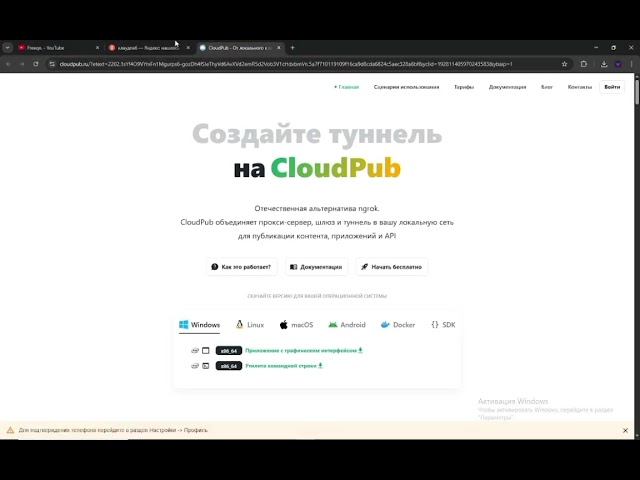Click the Linux penguin icon
The width and height of the screenshot is (640, 480).
click(240, 325)
